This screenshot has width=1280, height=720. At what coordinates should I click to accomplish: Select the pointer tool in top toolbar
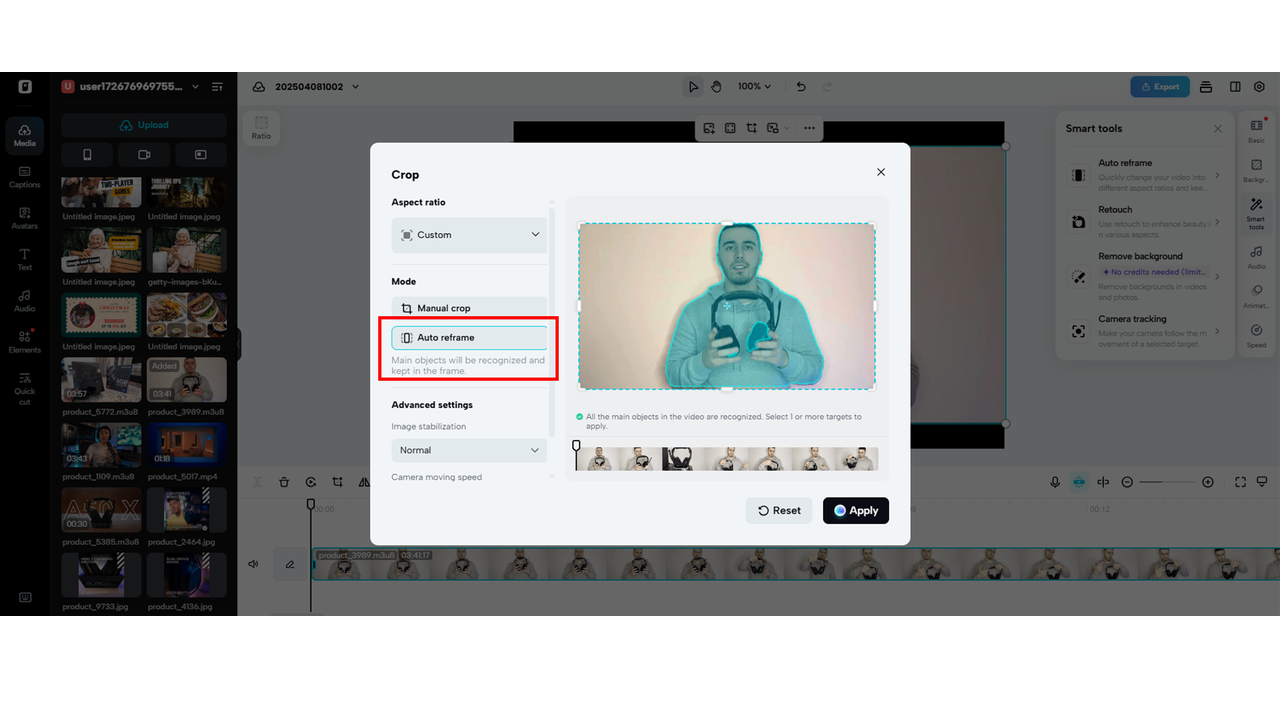(693, 87)
